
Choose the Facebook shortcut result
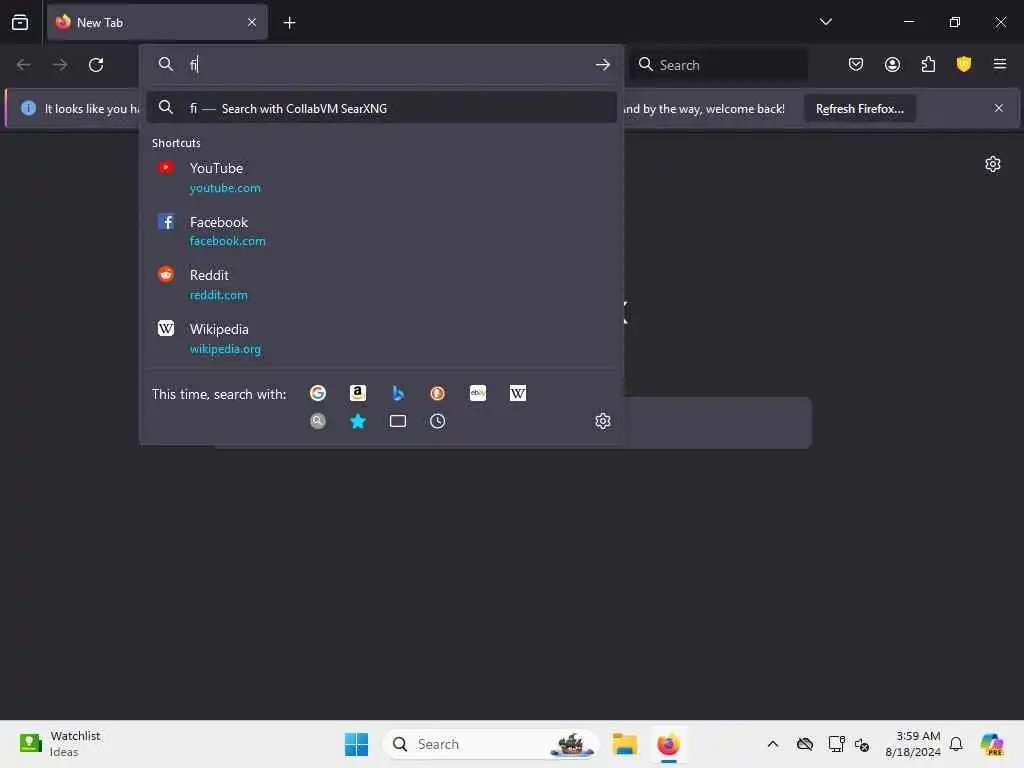click(381, 231)
